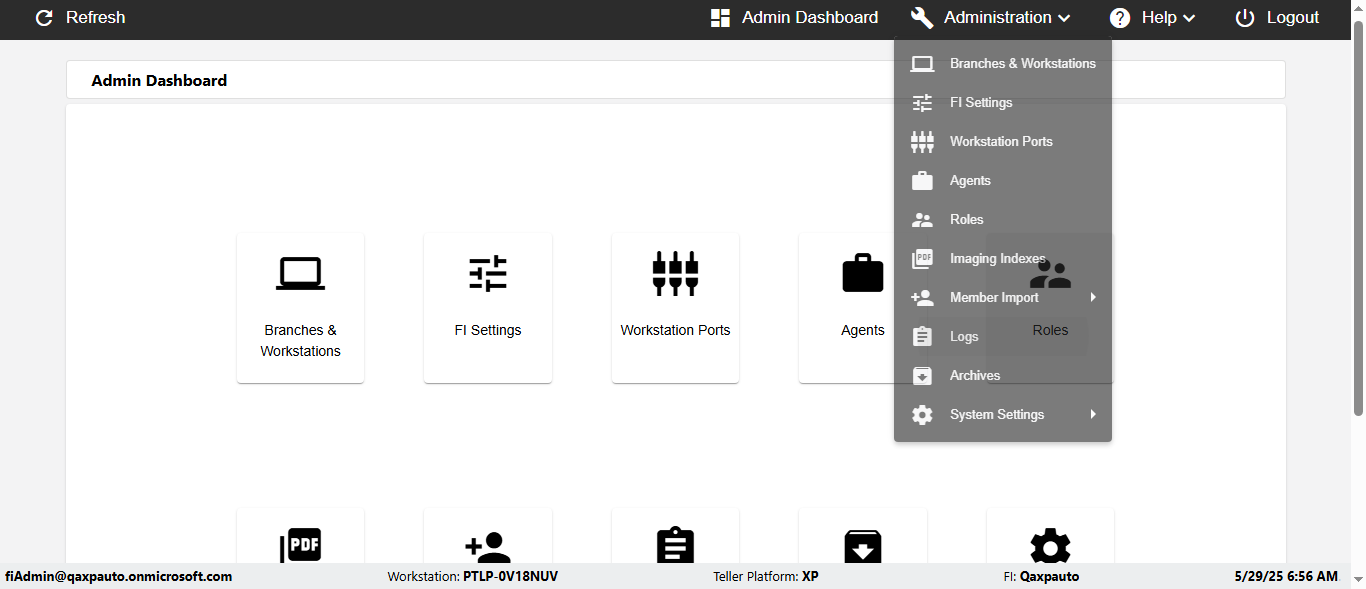The image size is (1366, 589).
Task: Expand the Help dropdown chevron
Action: pyautogui.click(x=1189, y=18)
